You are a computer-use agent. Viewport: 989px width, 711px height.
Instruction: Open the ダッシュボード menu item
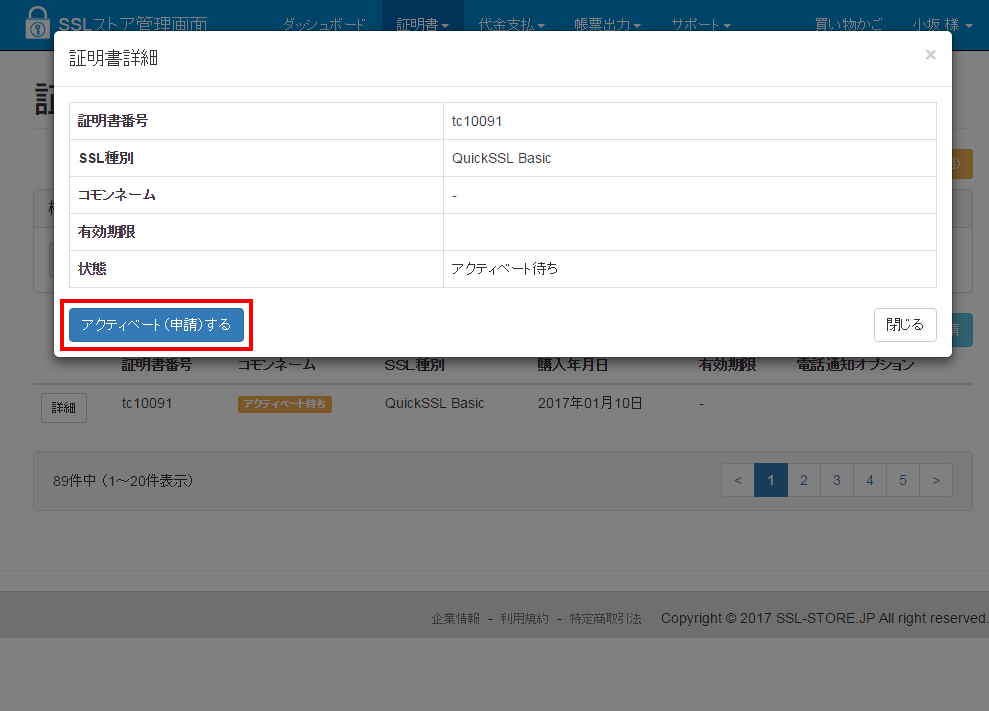[x=324, y=25]
